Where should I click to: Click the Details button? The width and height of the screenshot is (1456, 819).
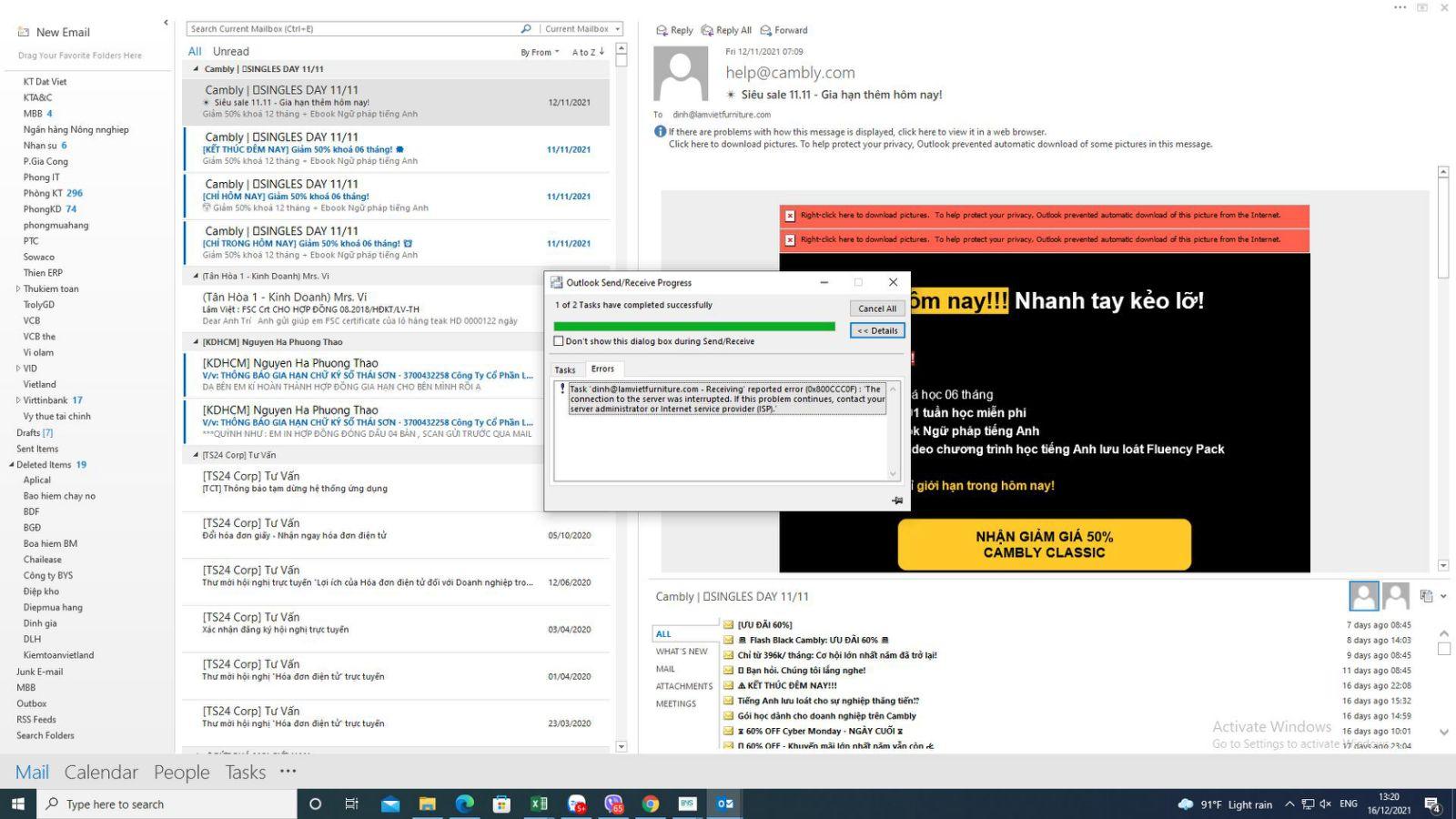coord(877,330)
